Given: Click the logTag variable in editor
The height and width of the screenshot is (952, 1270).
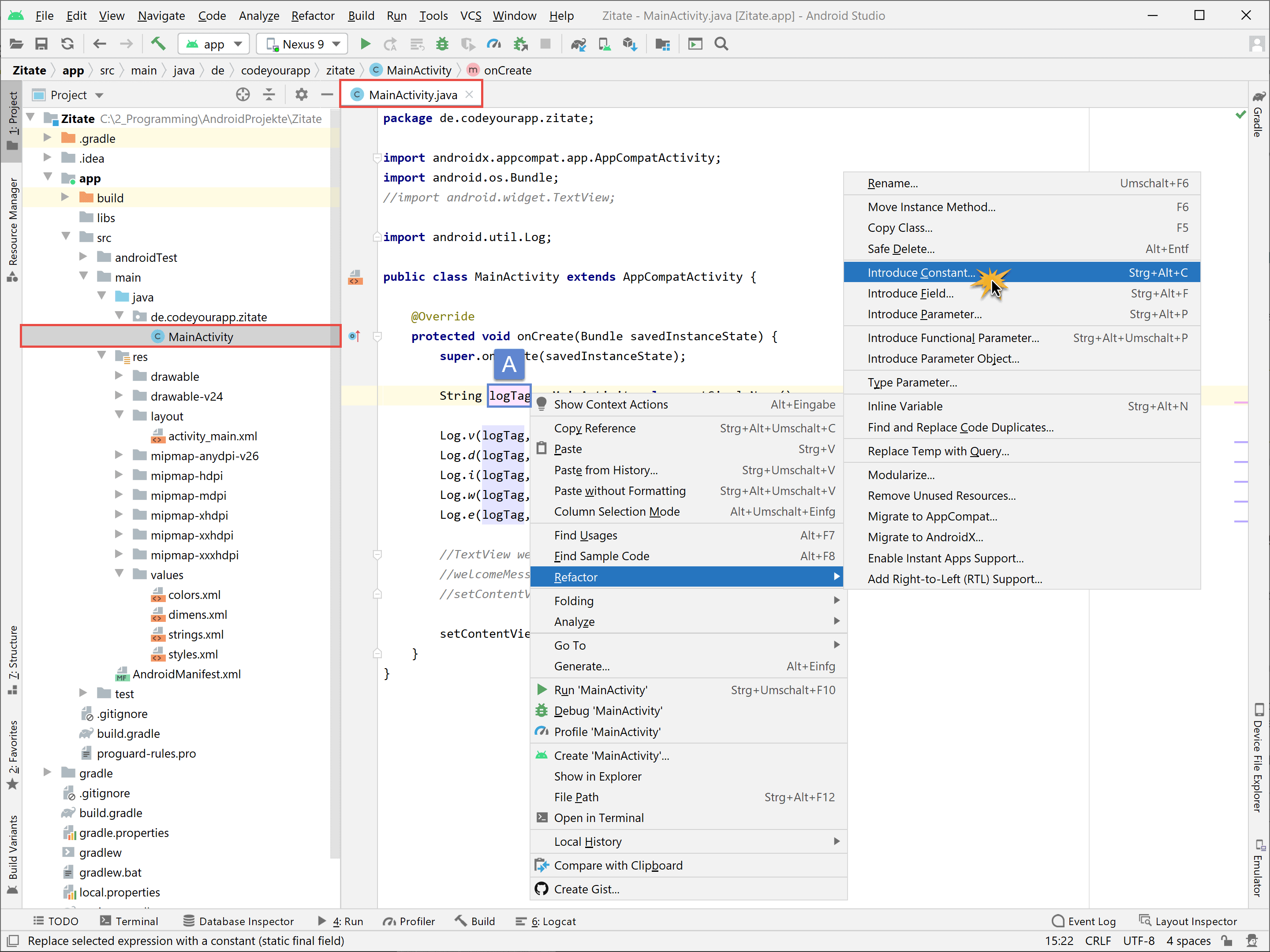Looking at the screenshot, I should (x=509, y=395).
